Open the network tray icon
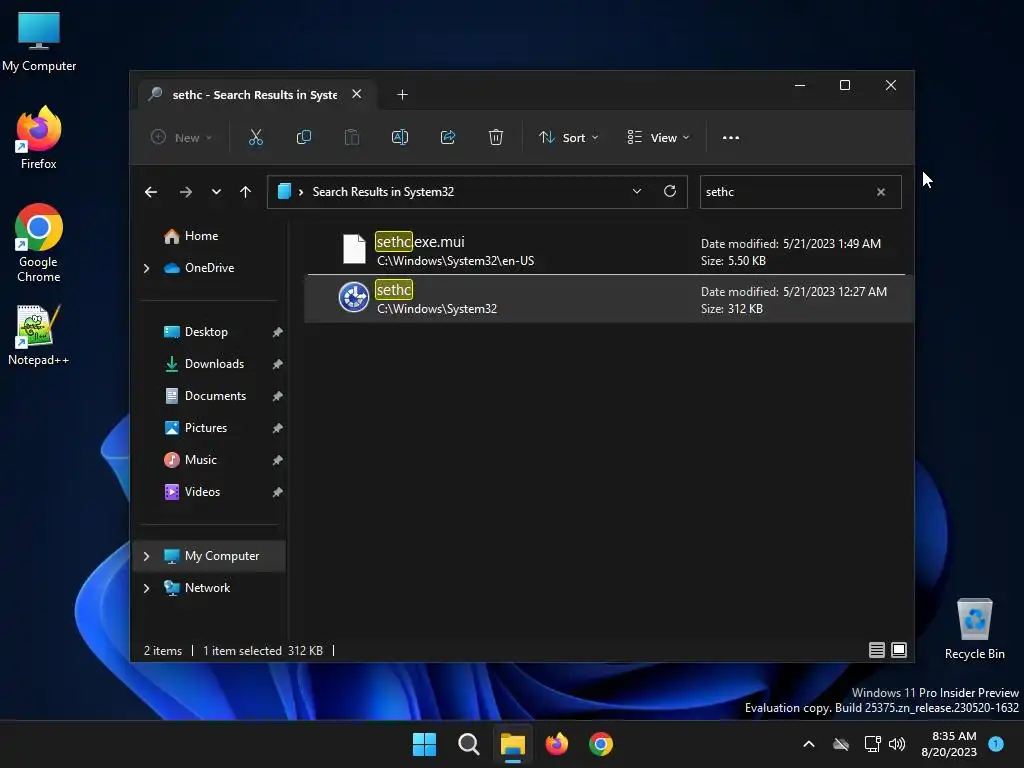The image size is (1024, 768). point(872,744)
